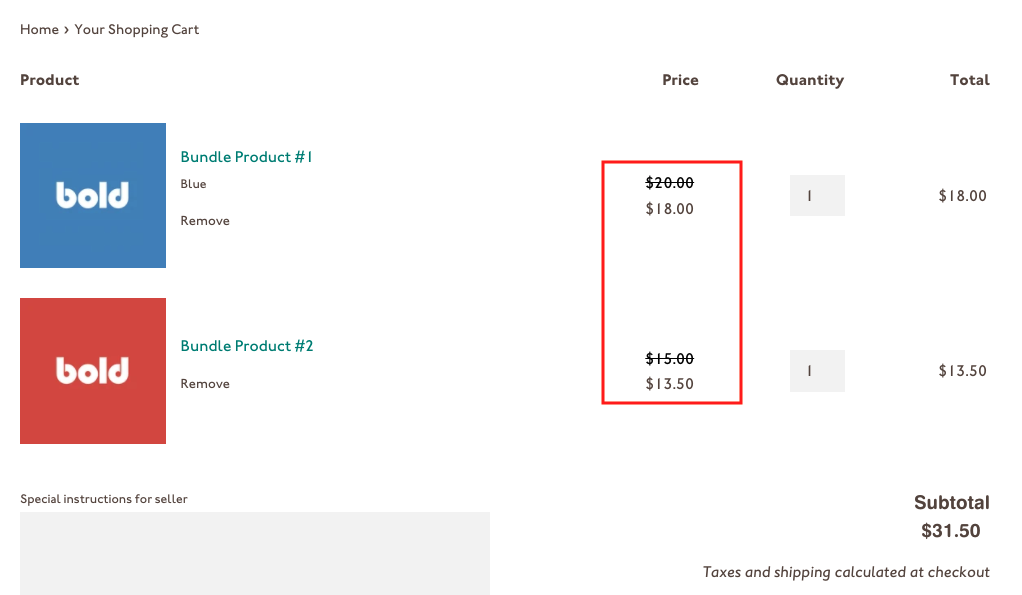The image size is (1022, 595).
Task: Select quantity field for Bundle Product #2
Action: (817, 371)
